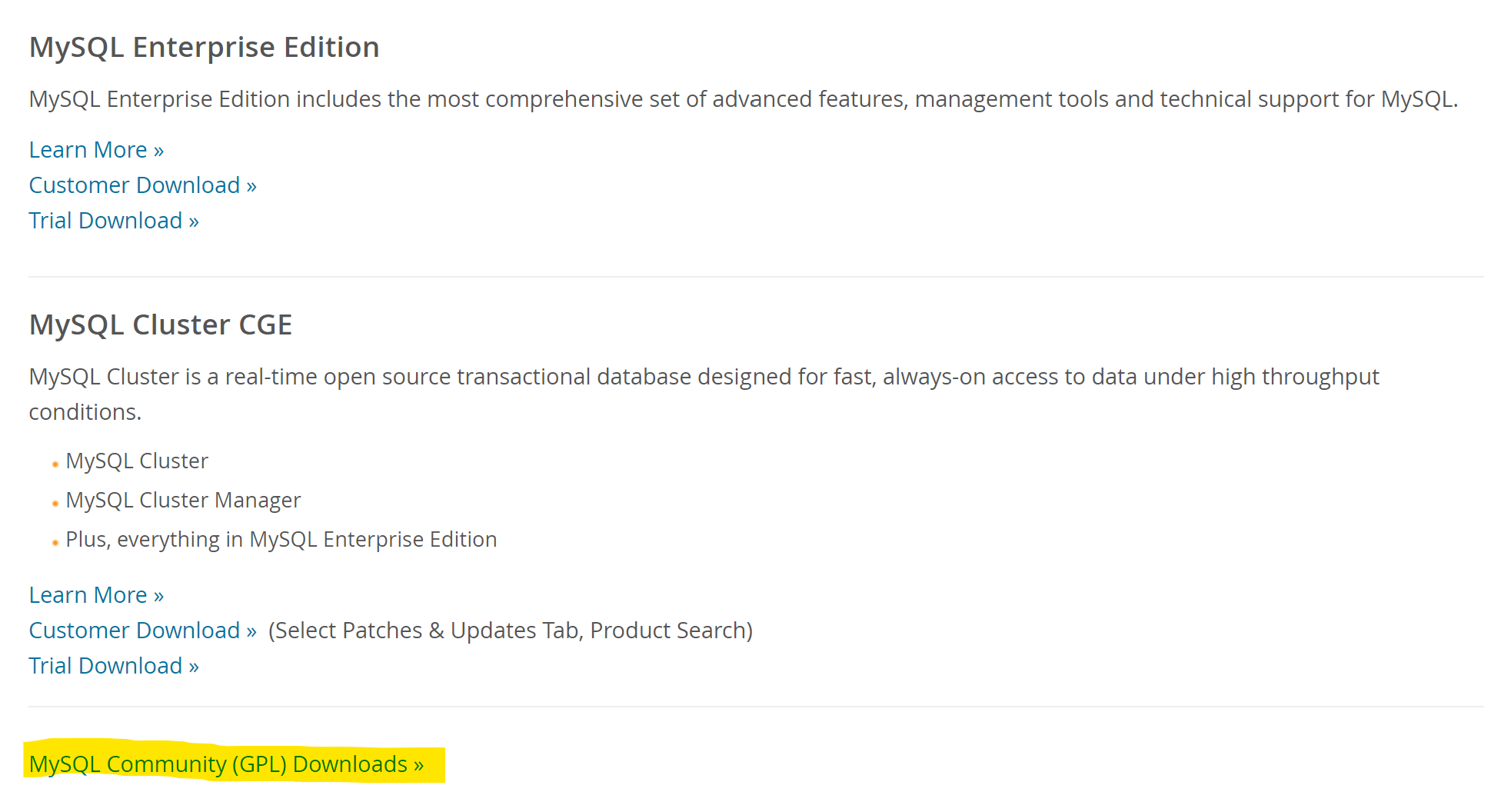The width and height of the screenshot is (1501, 812).
Task: Click the orange bullet beside MySQL Cluster
Action: [x=55, y=464]
